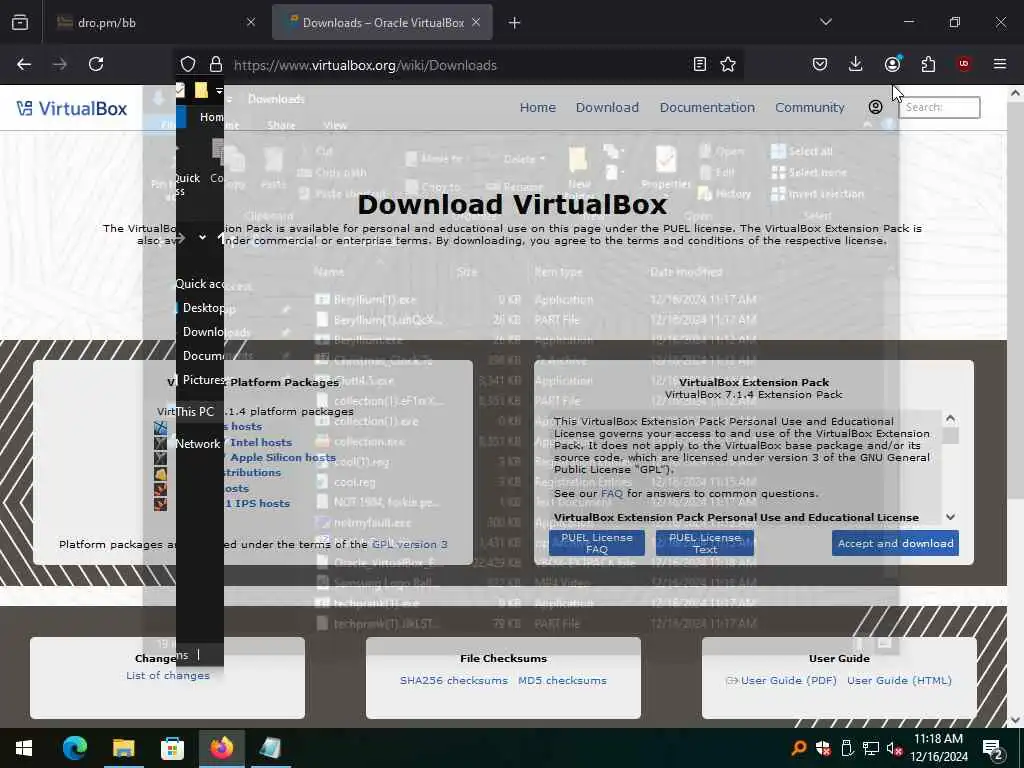This screenshot has height=768, width=1024.
Task: Open Firefox account menu
Action: click(892, 64)
